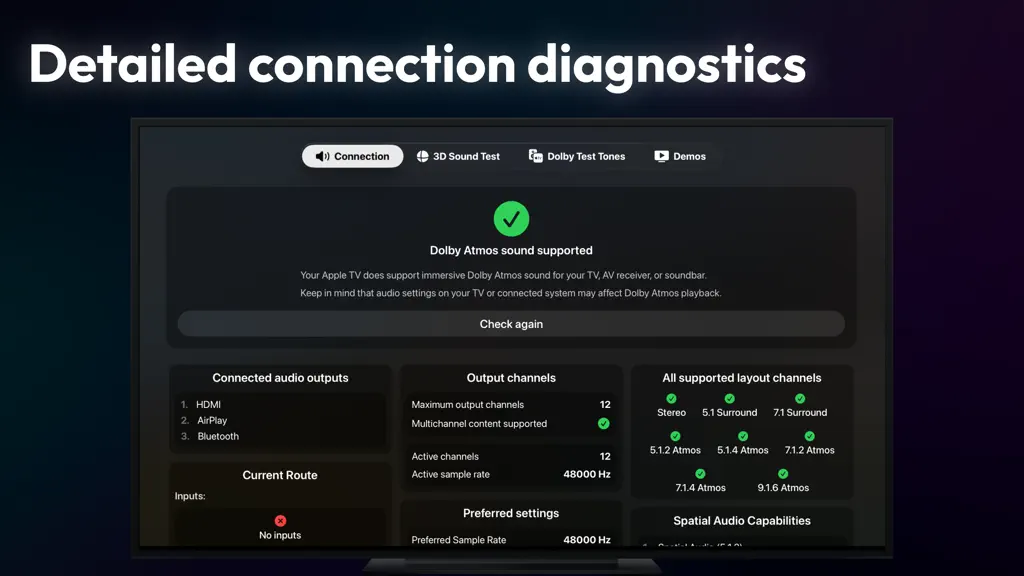The image size is (1024, 576).
Task: Click the Current Route heading
Action: 280,475
